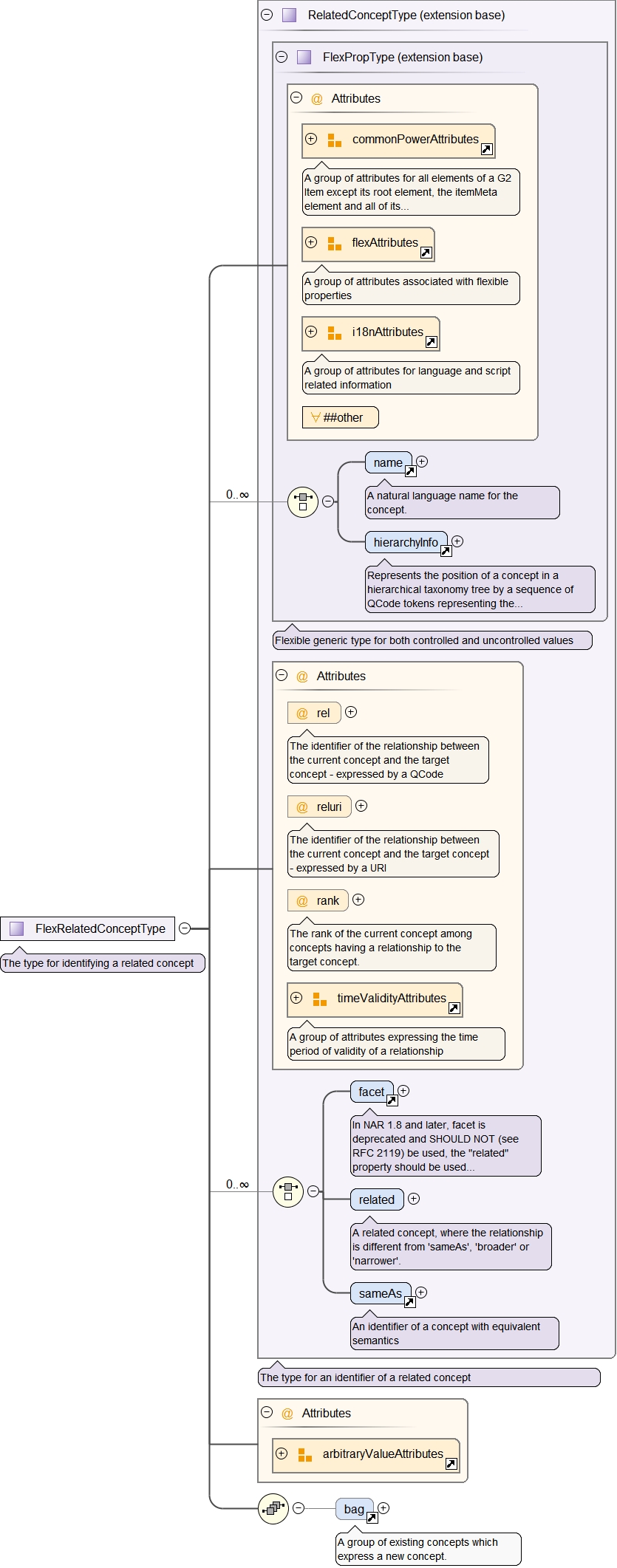Click the sequence compositor icon beside name element
This screenshot has height=1568, width=617.
coord(302,502)
